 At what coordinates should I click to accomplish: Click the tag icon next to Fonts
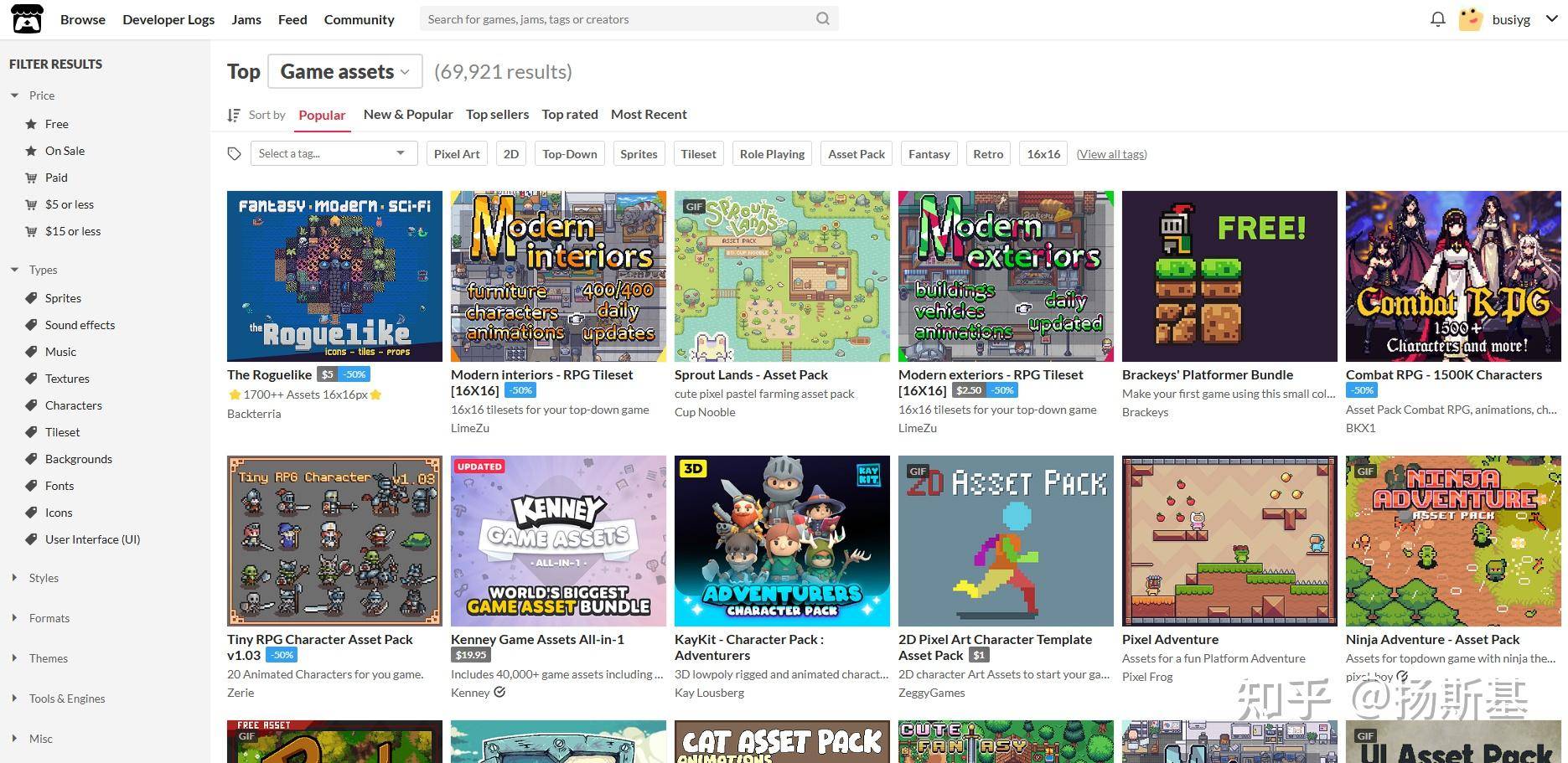pyautogui.click(x=31, y=486)
